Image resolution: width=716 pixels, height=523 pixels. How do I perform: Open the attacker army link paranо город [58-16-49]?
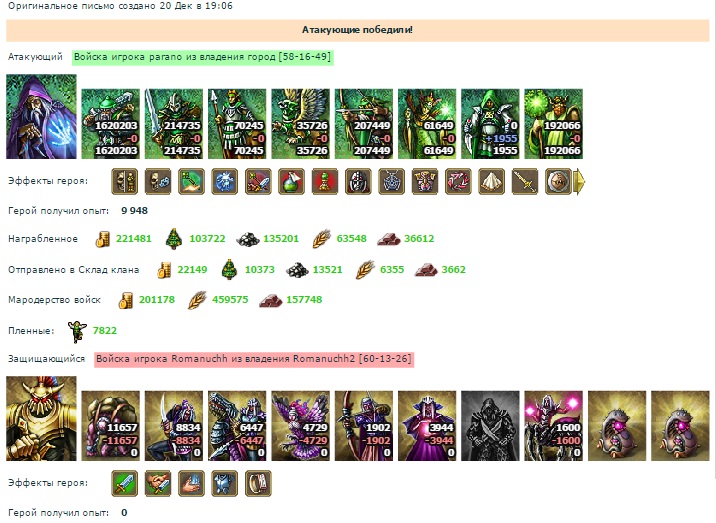(202, 57)
